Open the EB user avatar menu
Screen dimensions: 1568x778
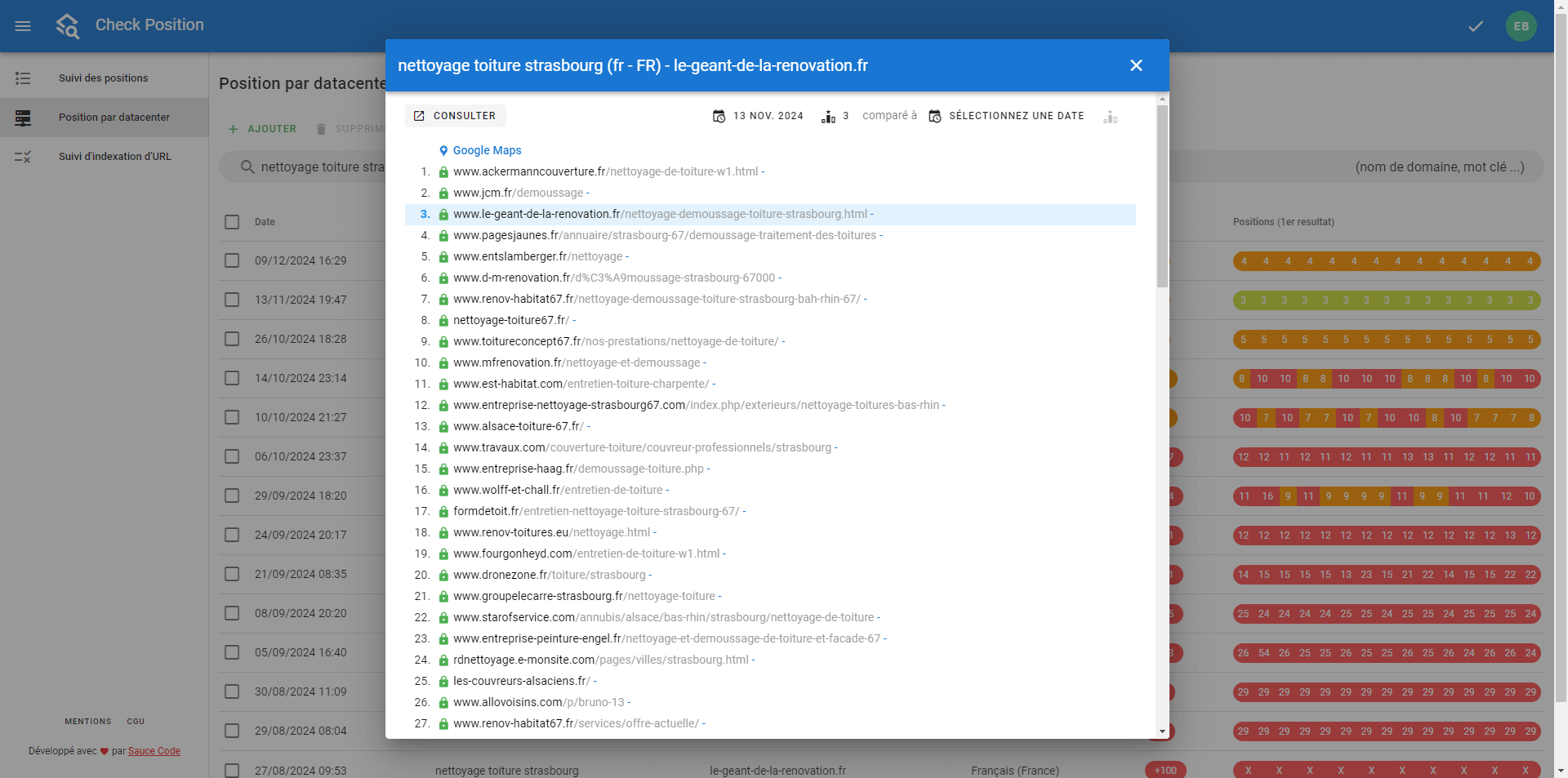coord(1521,26)
